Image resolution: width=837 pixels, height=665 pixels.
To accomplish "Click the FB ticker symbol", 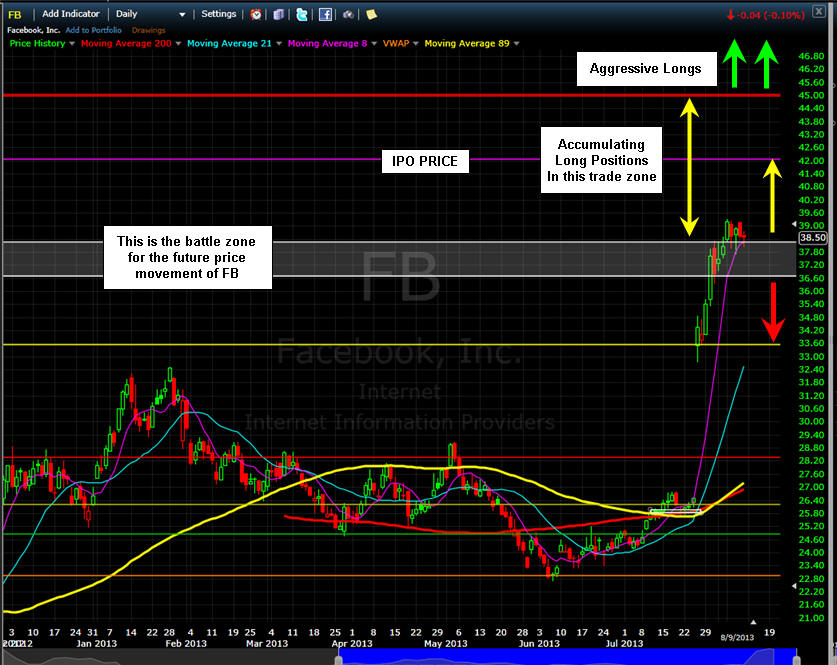I will tap(14, 14).
